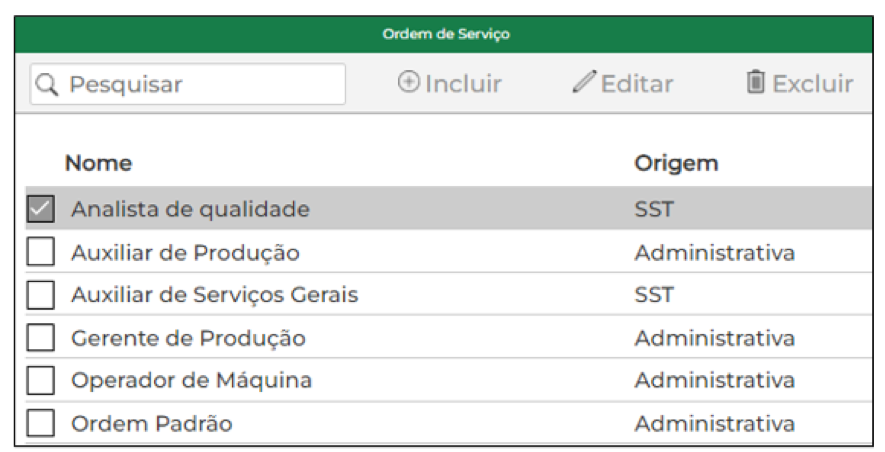Enable the Operador de Máquina checkbox
The height and width of the screenshot is (452, 885).
[41, 380]
